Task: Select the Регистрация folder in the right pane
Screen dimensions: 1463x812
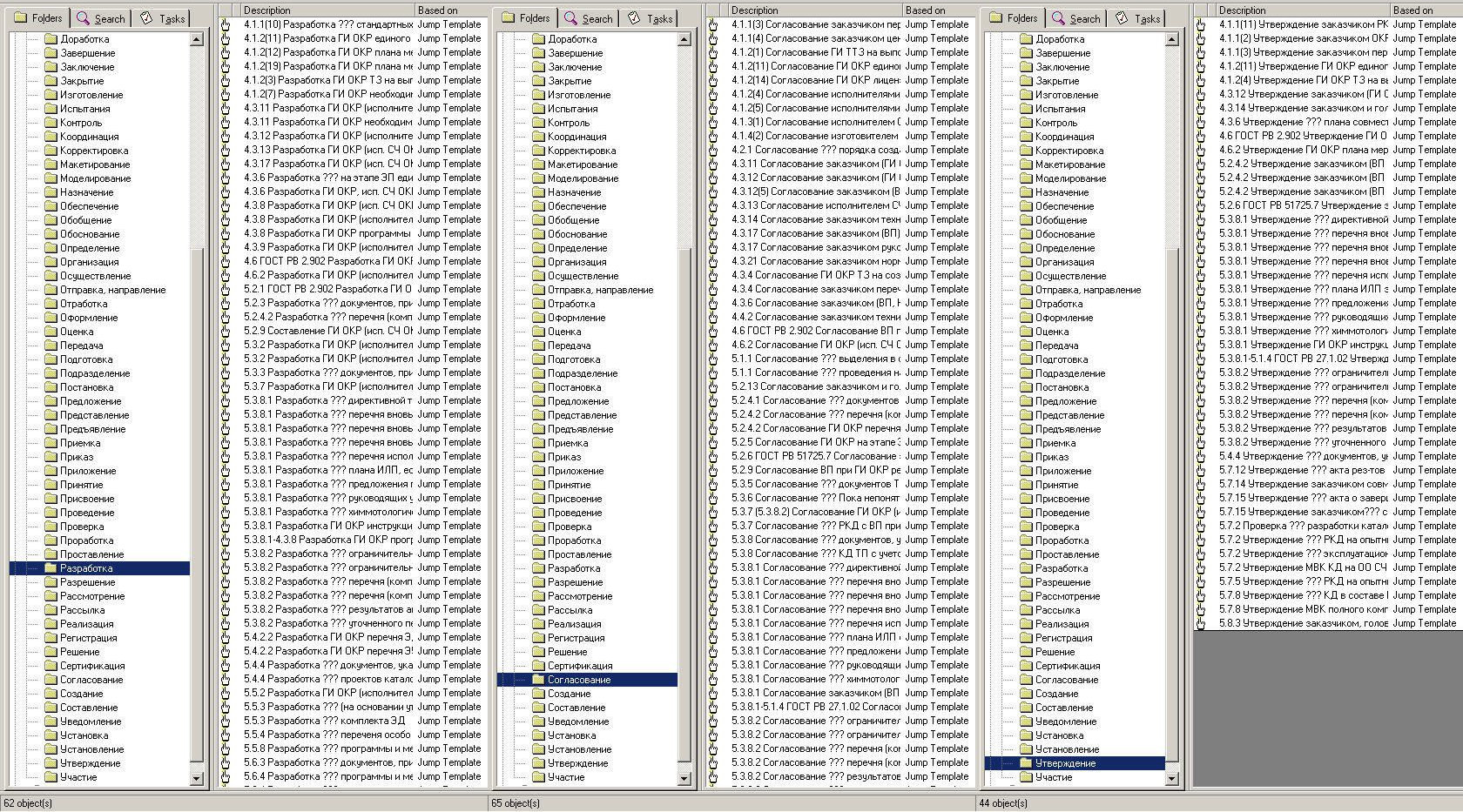Action: pyautogui.click(x=1063, y=638)
